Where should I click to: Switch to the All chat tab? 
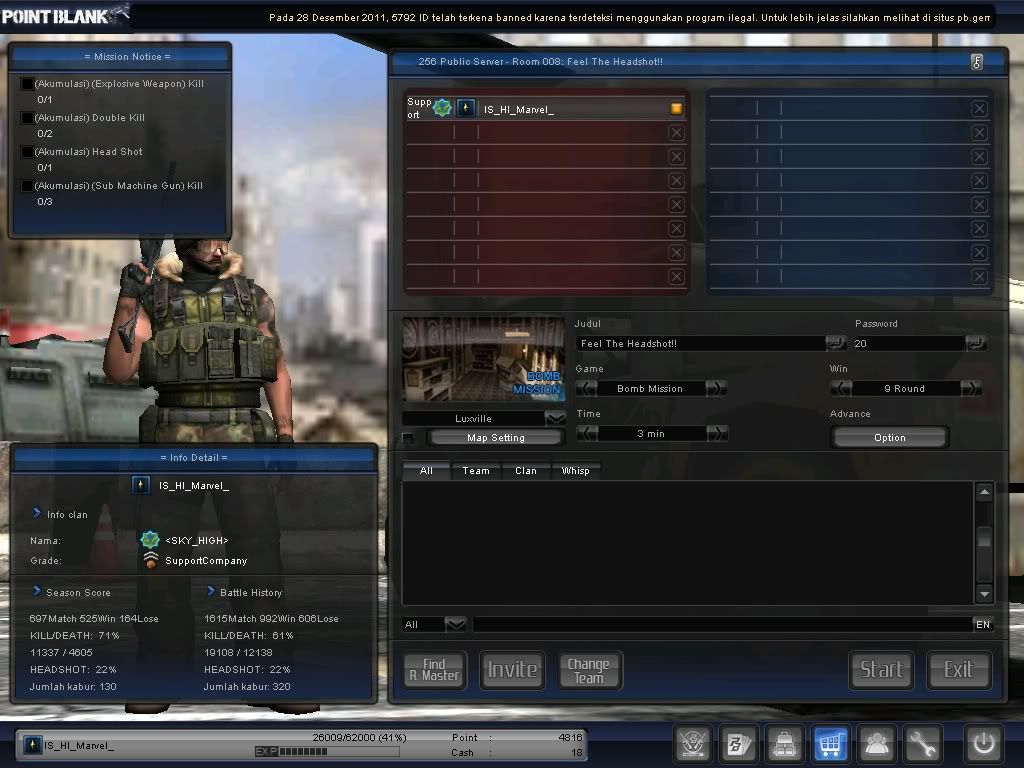(x=426, y=471)
